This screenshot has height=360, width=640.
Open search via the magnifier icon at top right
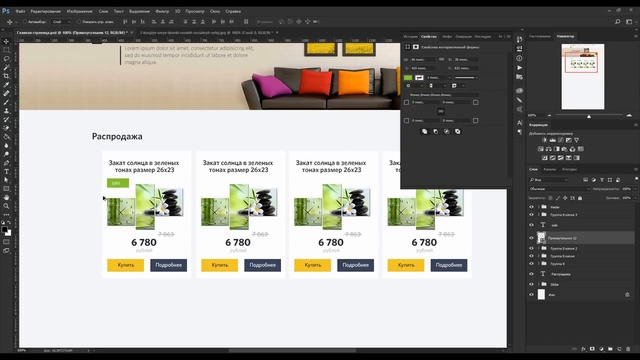[x=618, y=22]
